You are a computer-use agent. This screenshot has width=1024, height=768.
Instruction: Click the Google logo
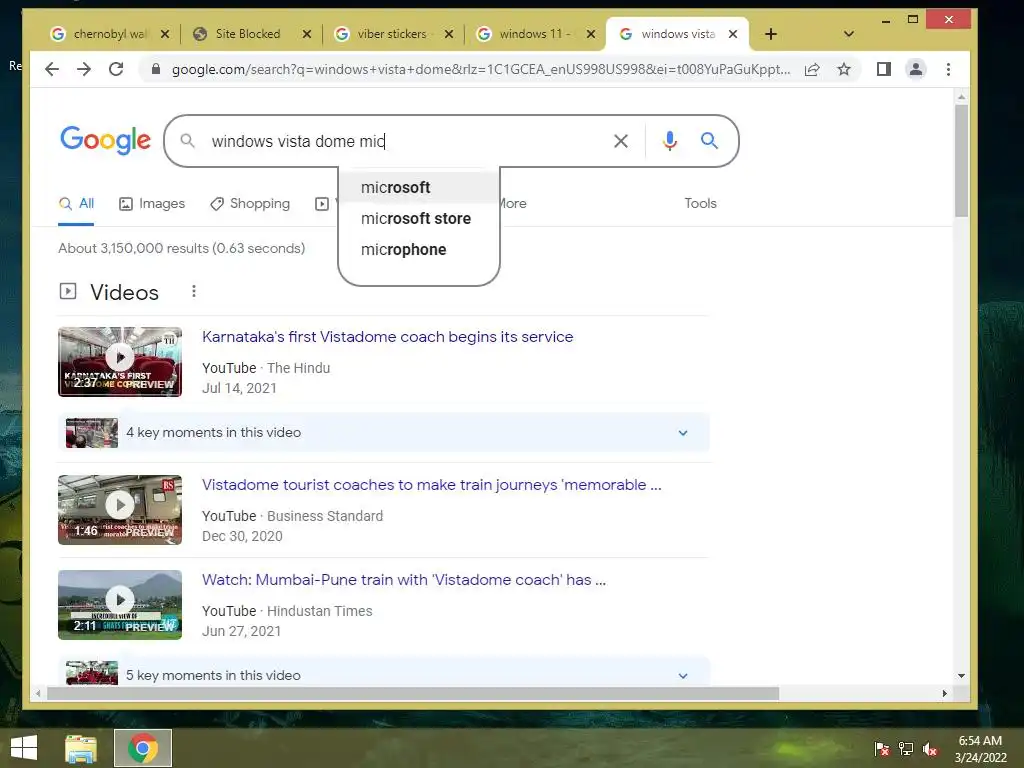point(105,140)
